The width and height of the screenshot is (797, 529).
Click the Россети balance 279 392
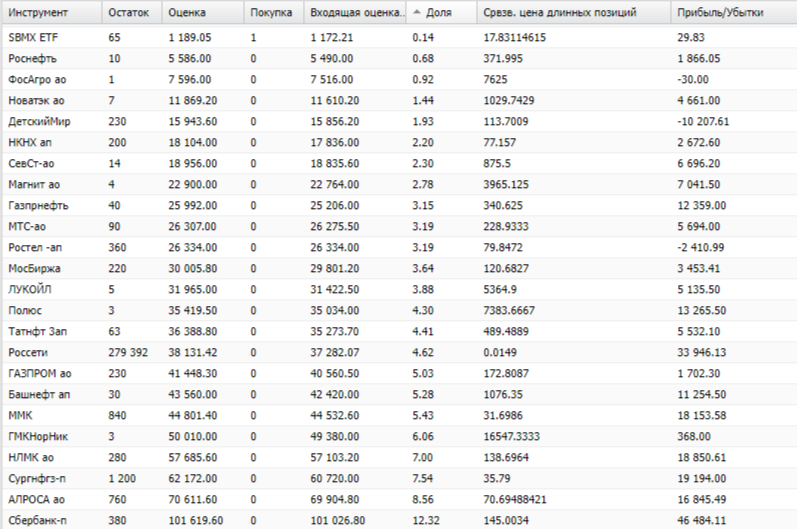(128, 353)
